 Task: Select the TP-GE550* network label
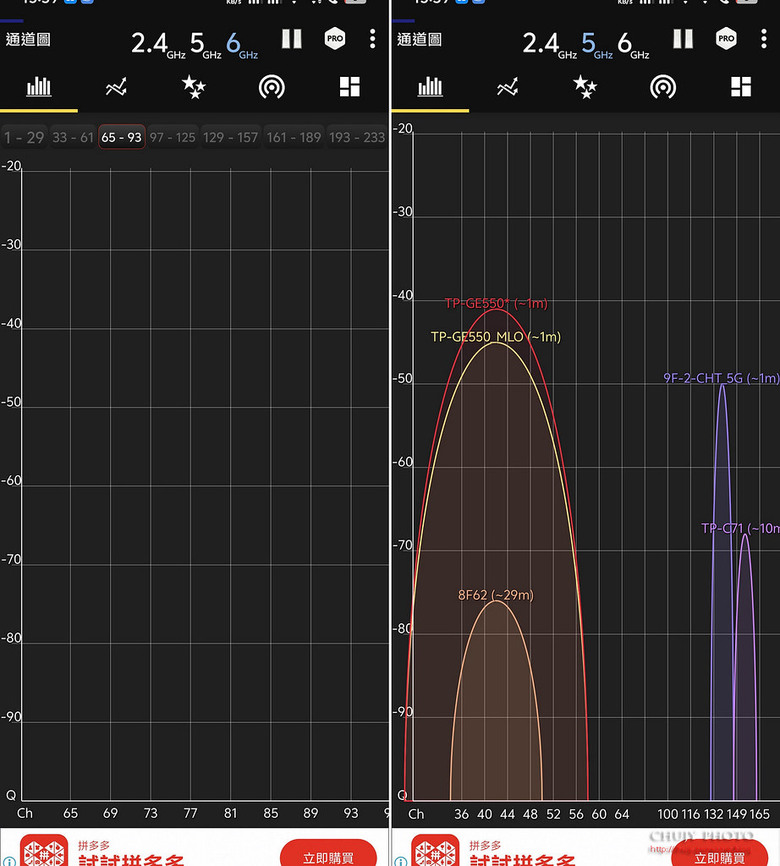pos(496,303)
